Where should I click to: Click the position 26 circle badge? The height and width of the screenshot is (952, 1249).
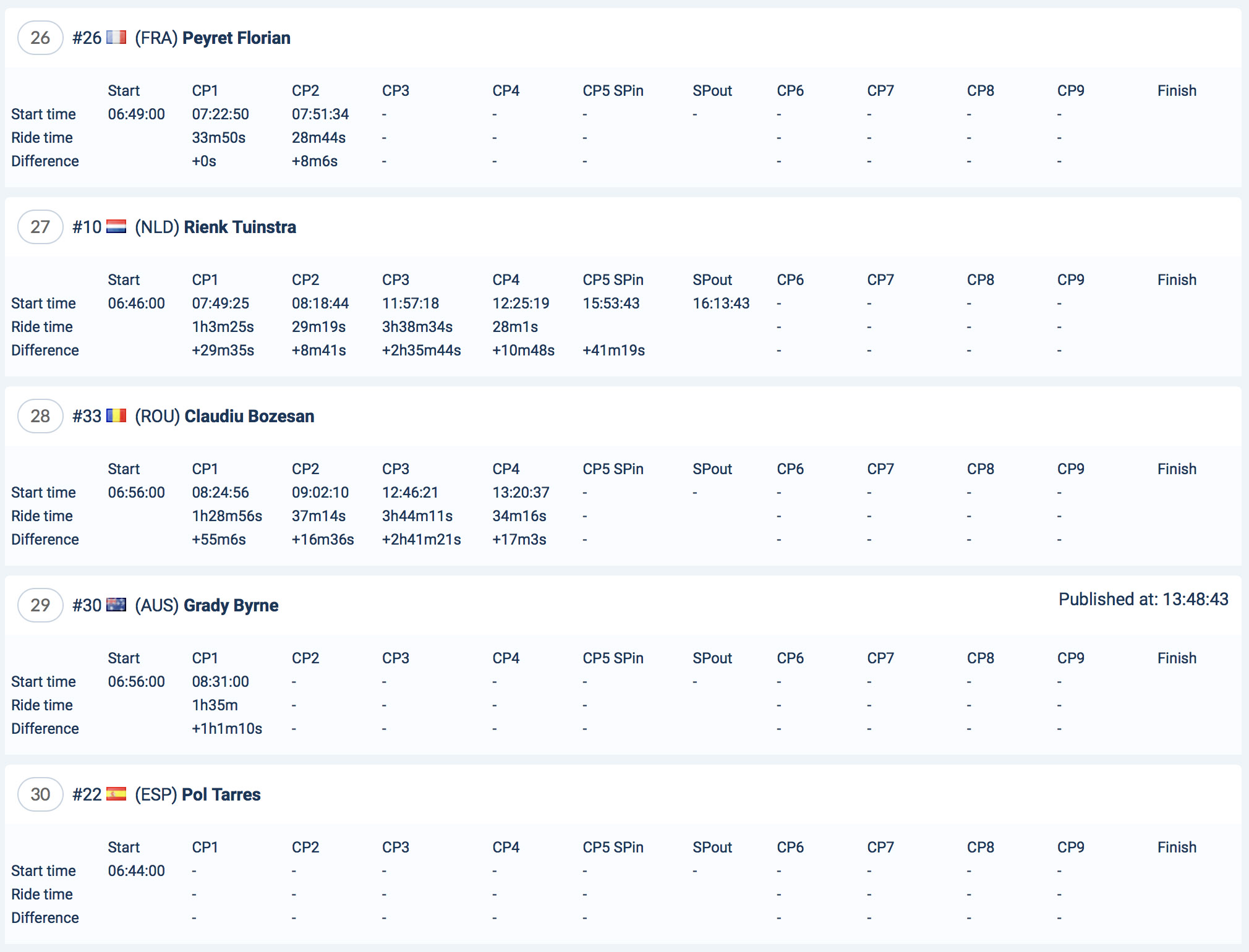pyautogui.click(x=40, y=38)
